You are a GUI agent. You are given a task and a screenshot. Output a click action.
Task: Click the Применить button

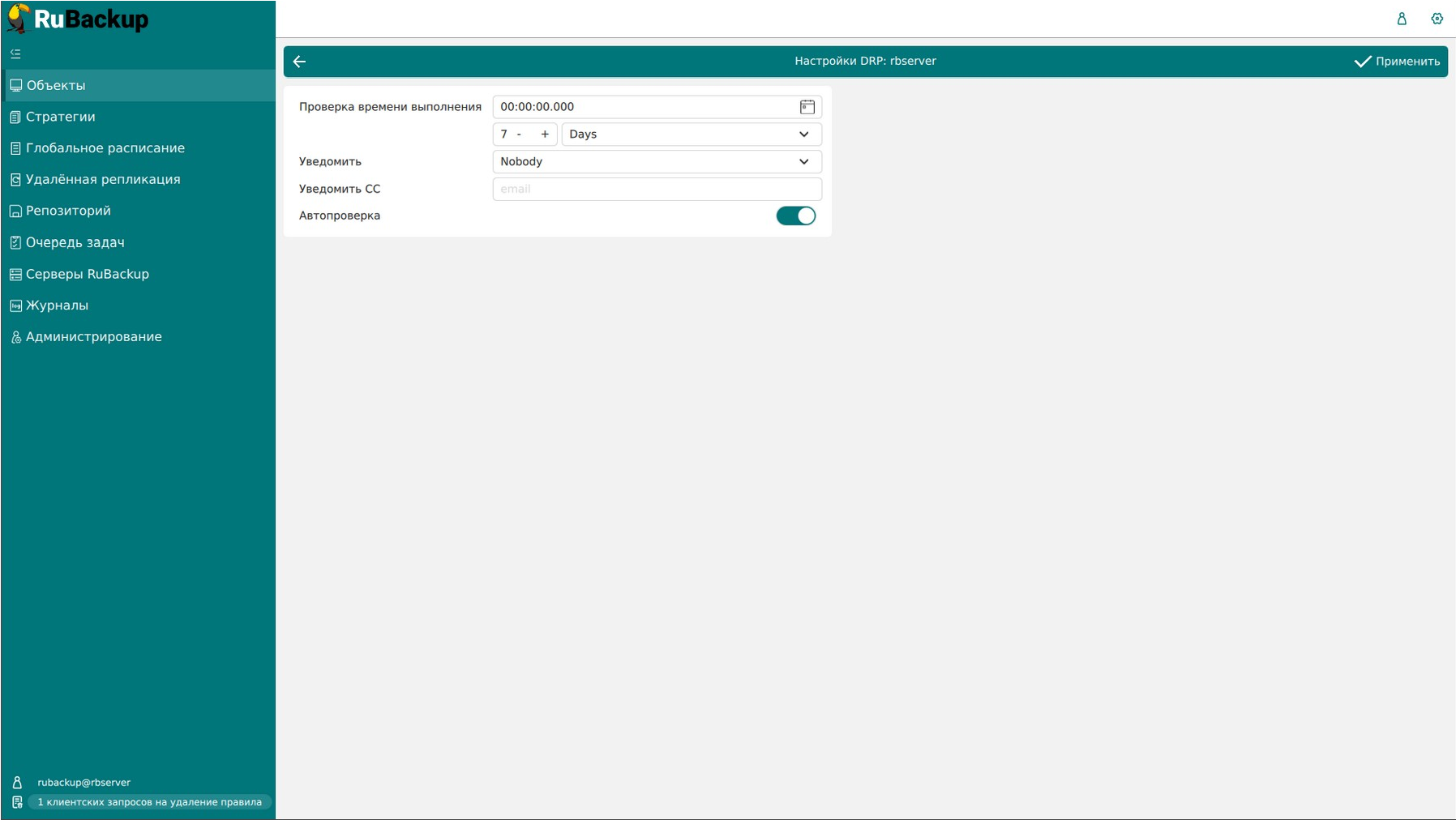click(x=1397, y=62)
